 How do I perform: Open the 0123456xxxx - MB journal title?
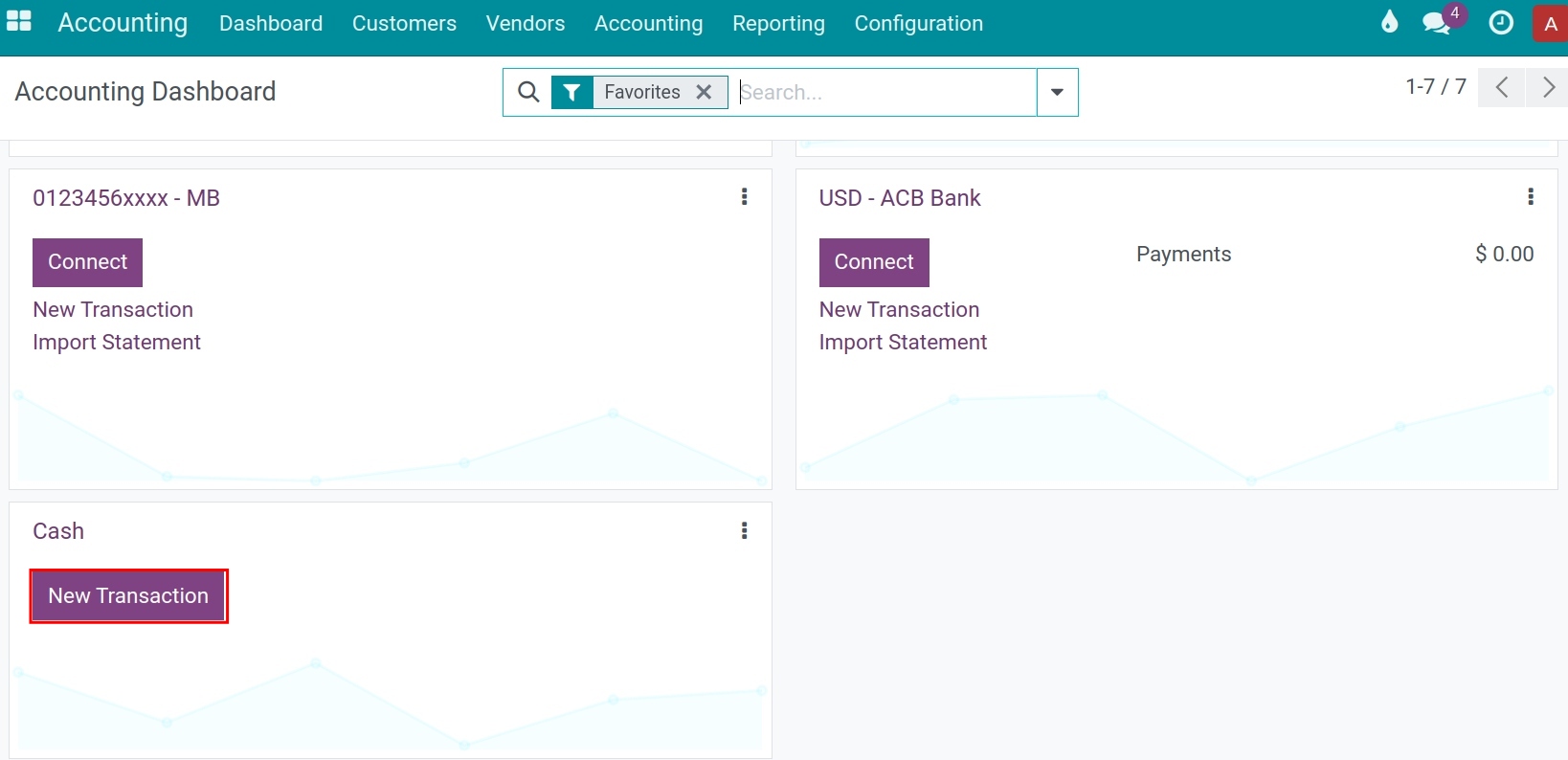pyautogui.click(x=126, y=198)
